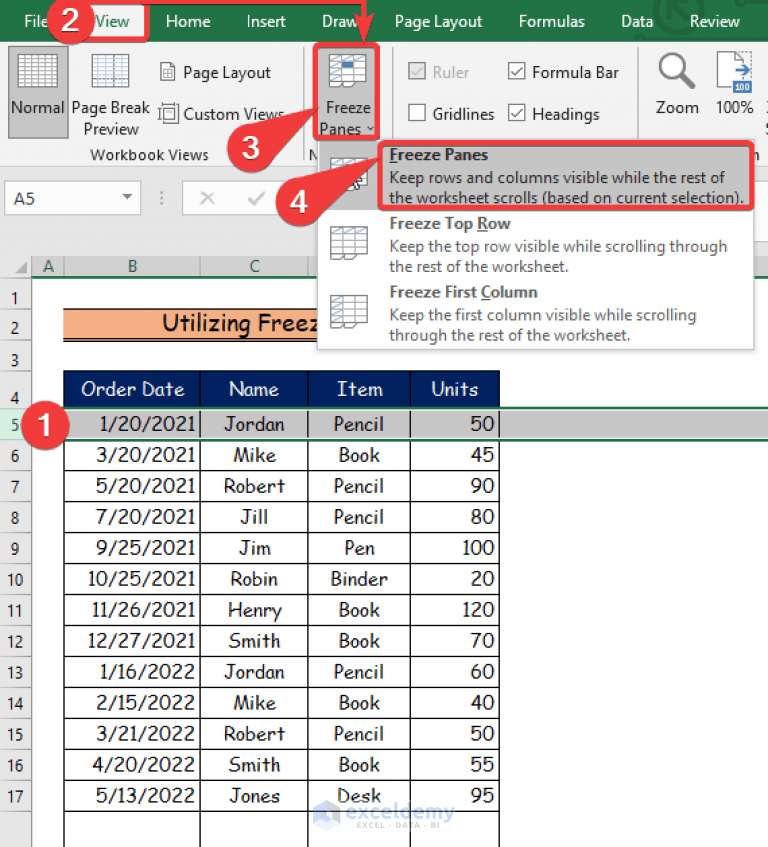Click the Zoom magnifier icon
This screenshot has height=847, width=768.
676,71
